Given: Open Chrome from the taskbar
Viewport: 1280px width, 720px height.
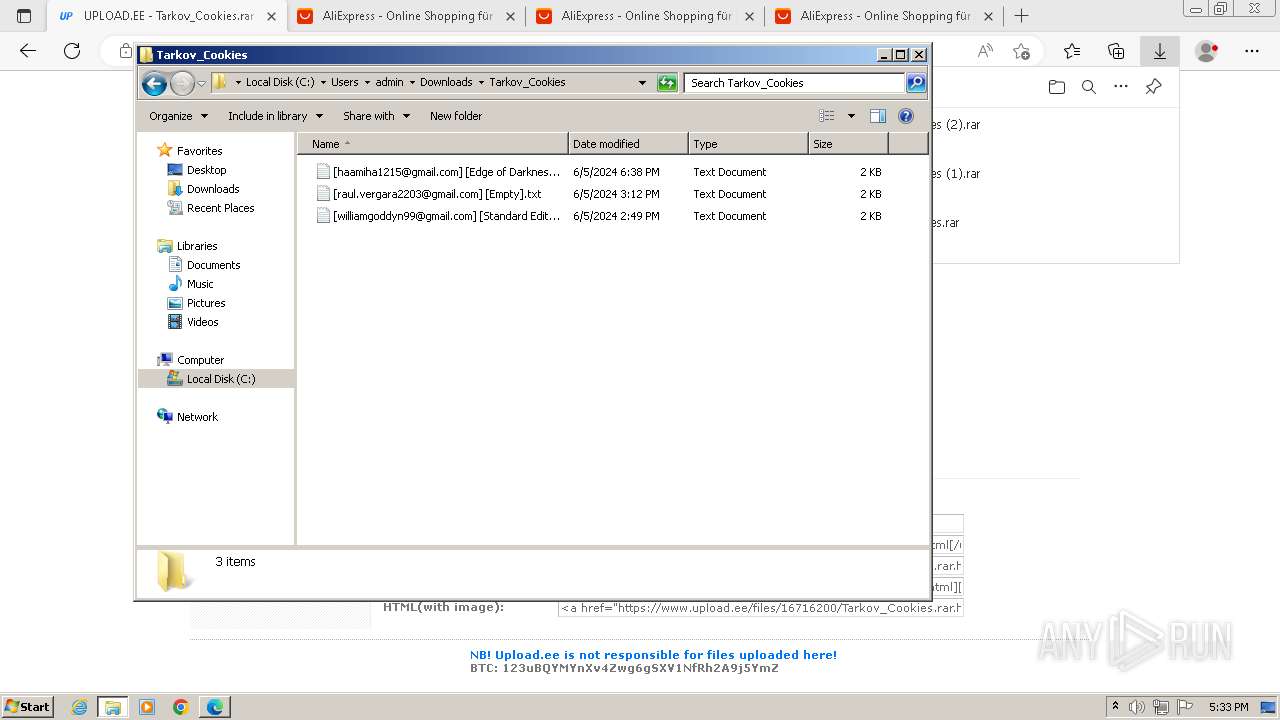Looking at the screenshot, I should tap(181, 707).
